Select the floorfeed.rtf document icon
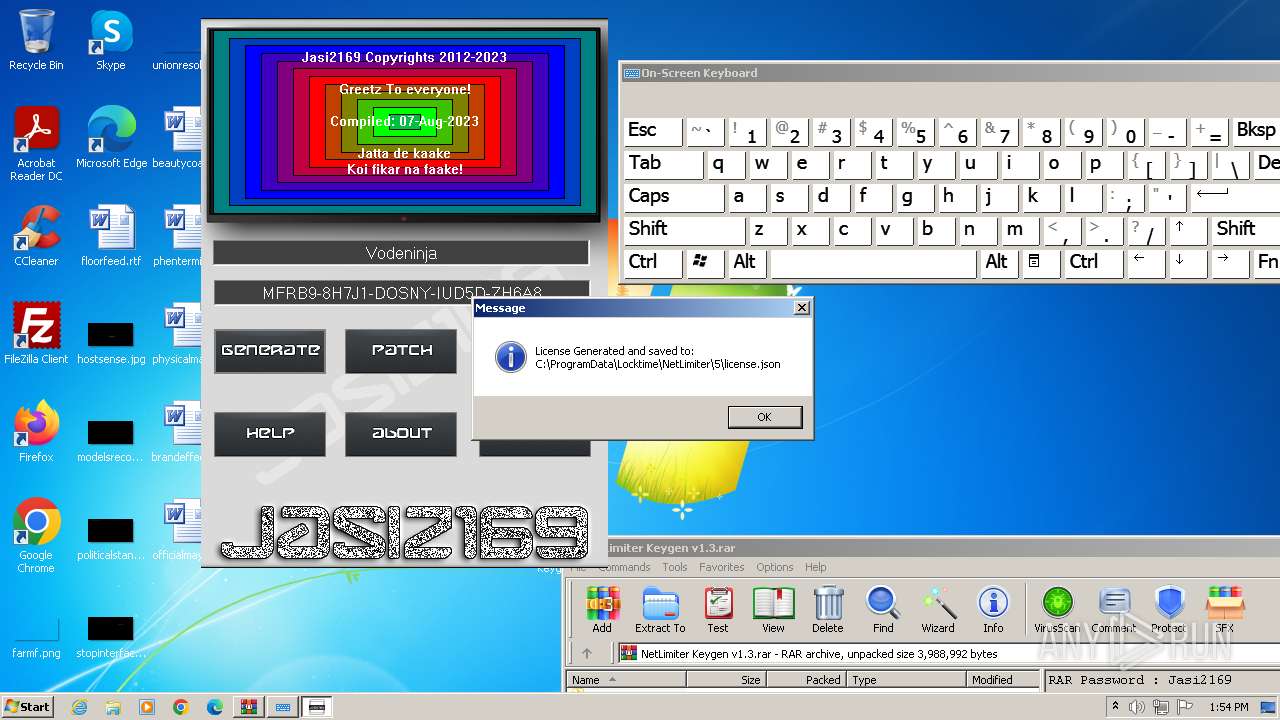The image size is (1280, 720). tap(111, 236)
